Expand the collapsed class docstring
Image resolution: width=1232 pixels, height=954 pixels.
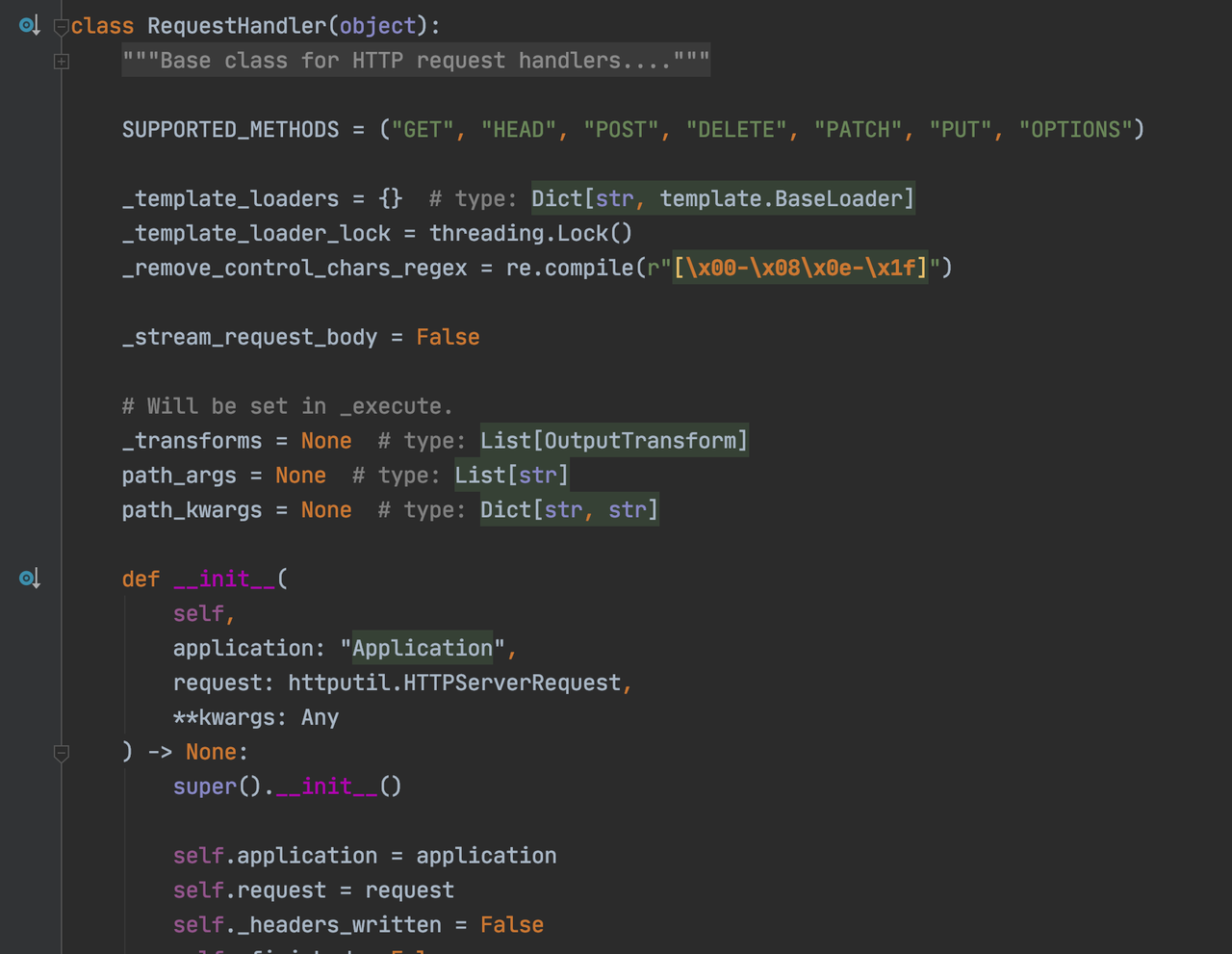[x=62, y=62]
